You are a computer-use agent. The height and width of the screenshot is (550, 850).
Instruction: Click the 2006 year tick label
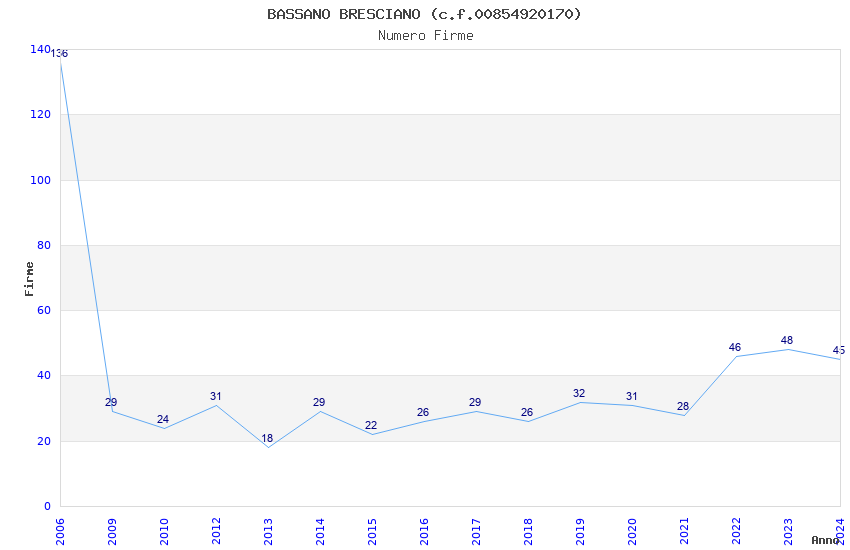60,531
